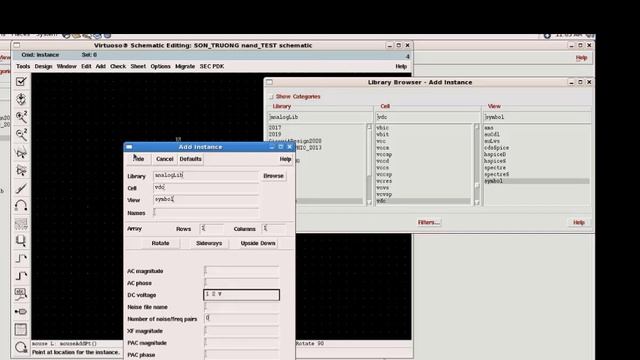This screenshot has width=640, height=360.
Task: Click the Undo curved-arrow icon
Action: coord(21,205)
